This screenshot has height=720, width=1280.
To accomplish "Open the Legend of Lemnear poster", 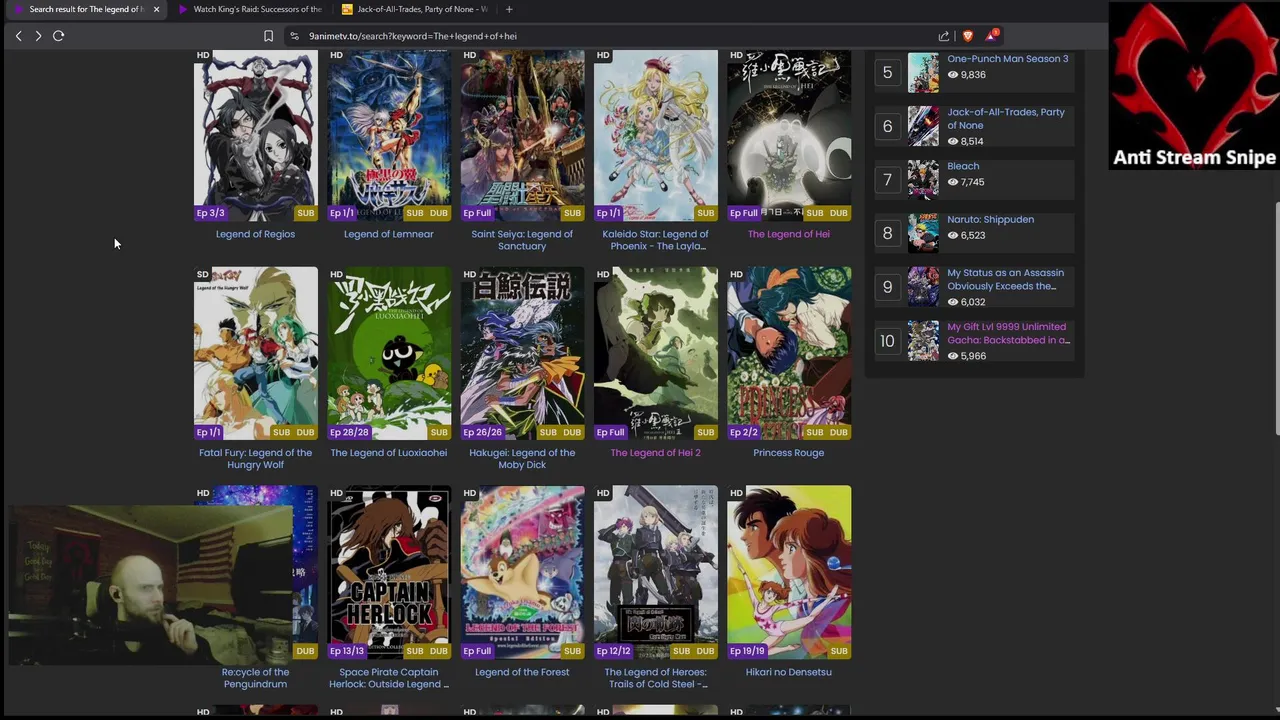I will point(389,135).
